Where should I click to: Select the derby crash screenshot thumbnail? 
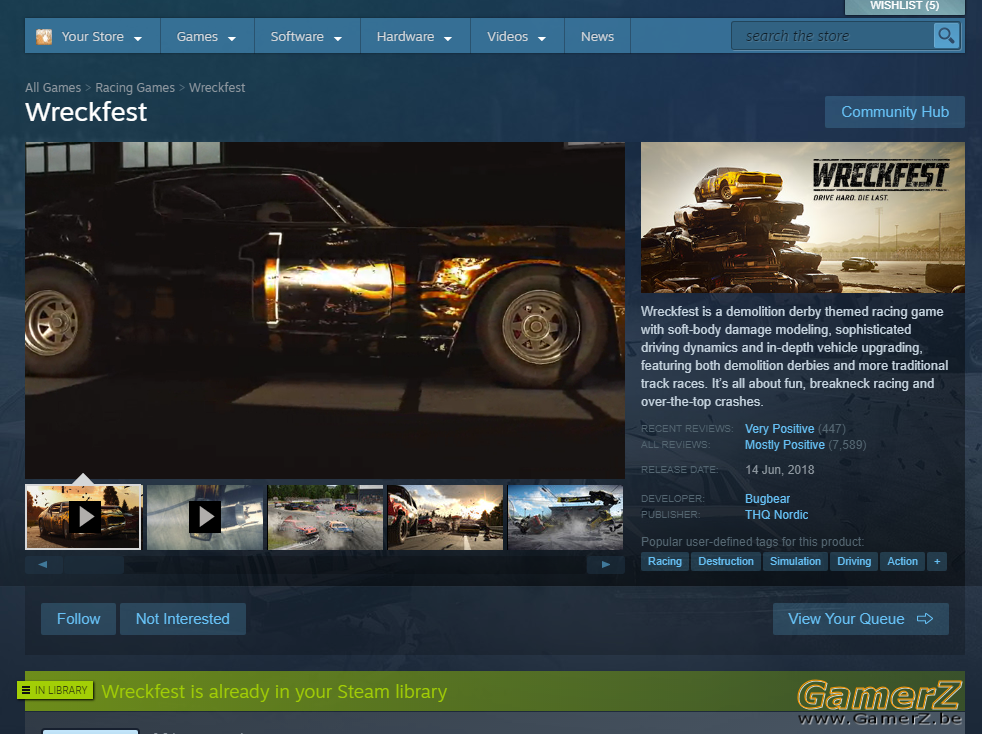[x=325, y=517]
